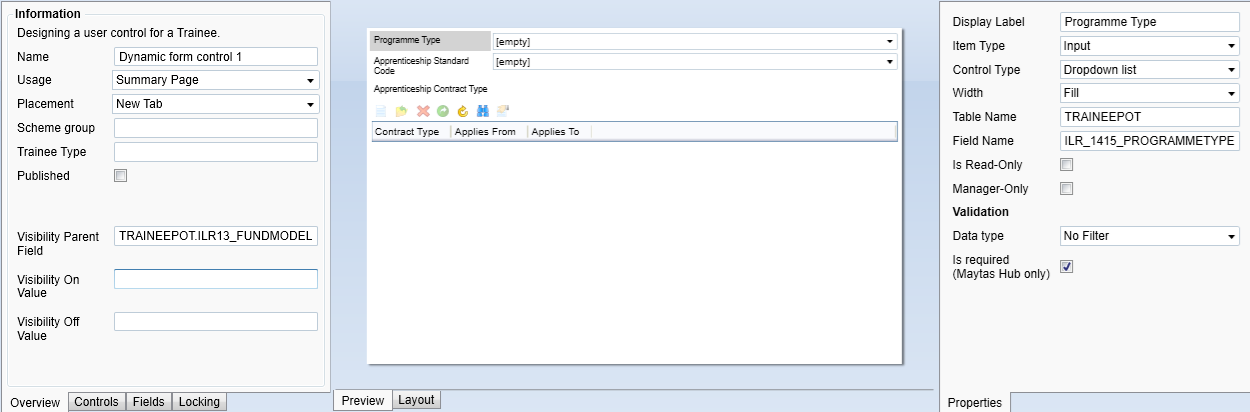The image size is (1250, 412).
Task: Click the Applies From column header
Action: [x=489, y=132]
